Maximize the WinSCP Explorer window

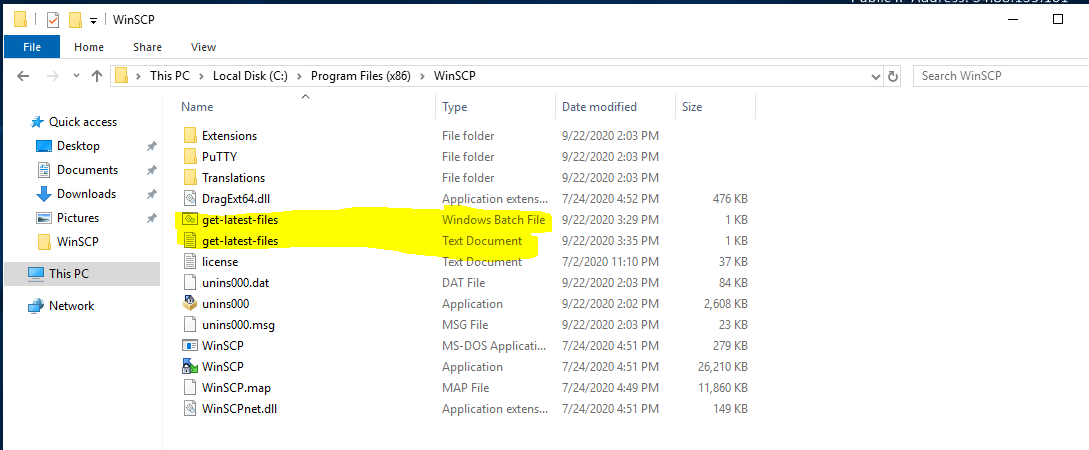click(x=1058, y=19)
